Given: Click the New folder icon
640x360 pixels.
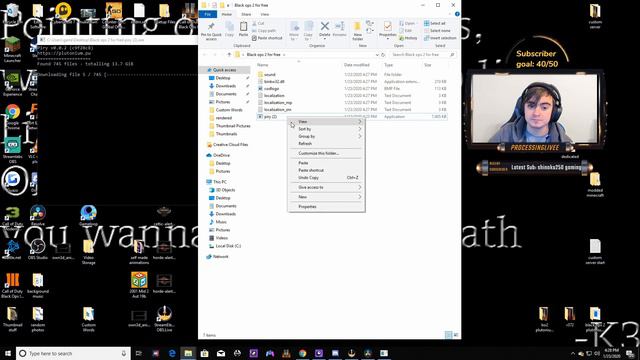Looking at the screenshot, I should 358,27.
